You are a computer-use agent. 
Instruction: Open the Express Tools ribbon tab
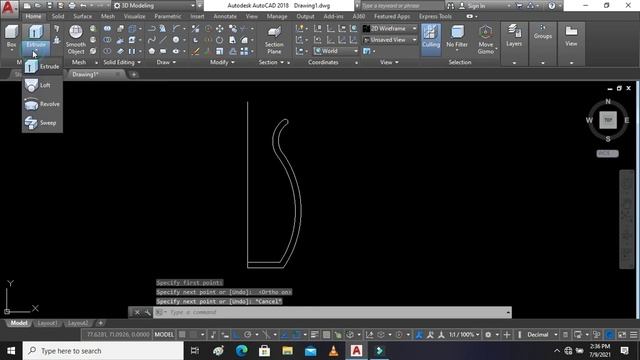435,16
